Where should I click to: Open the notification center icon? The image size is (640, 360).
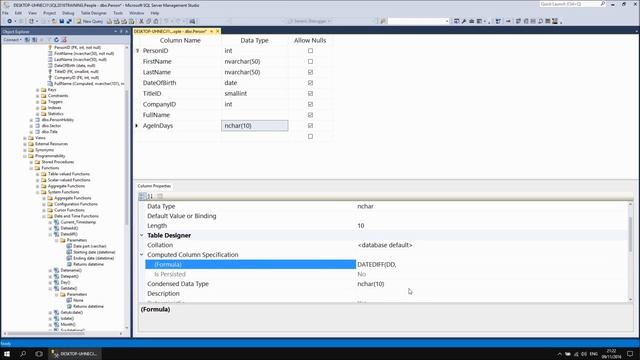point(630,354)
